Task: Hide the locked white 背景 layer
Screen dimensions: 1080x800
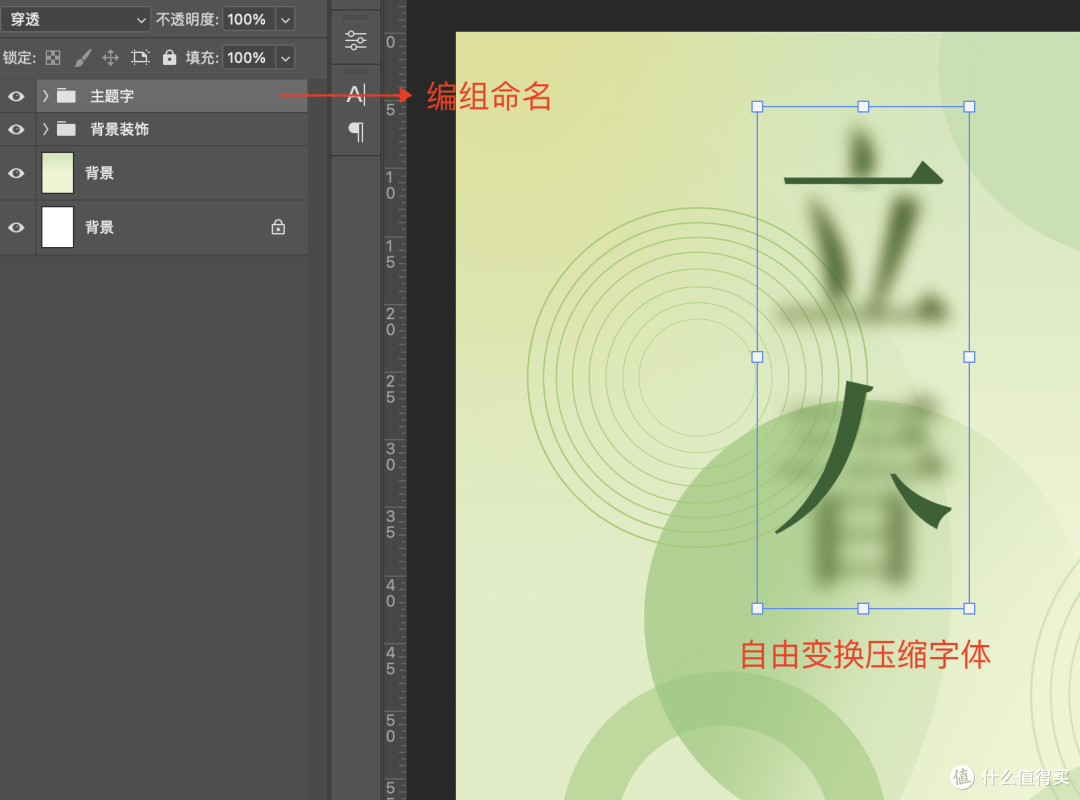Action: [x=17, y=227]
